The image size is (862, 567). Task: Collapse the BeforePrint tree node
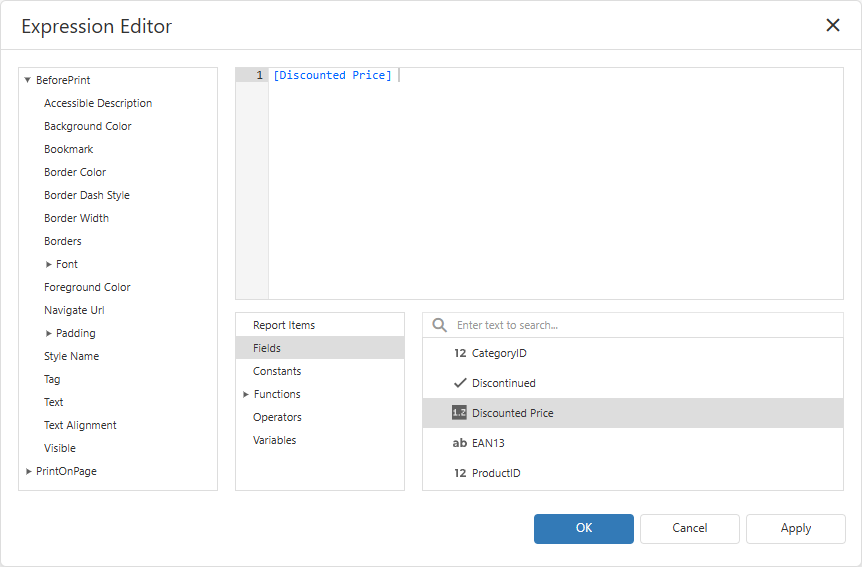[27, 80]
